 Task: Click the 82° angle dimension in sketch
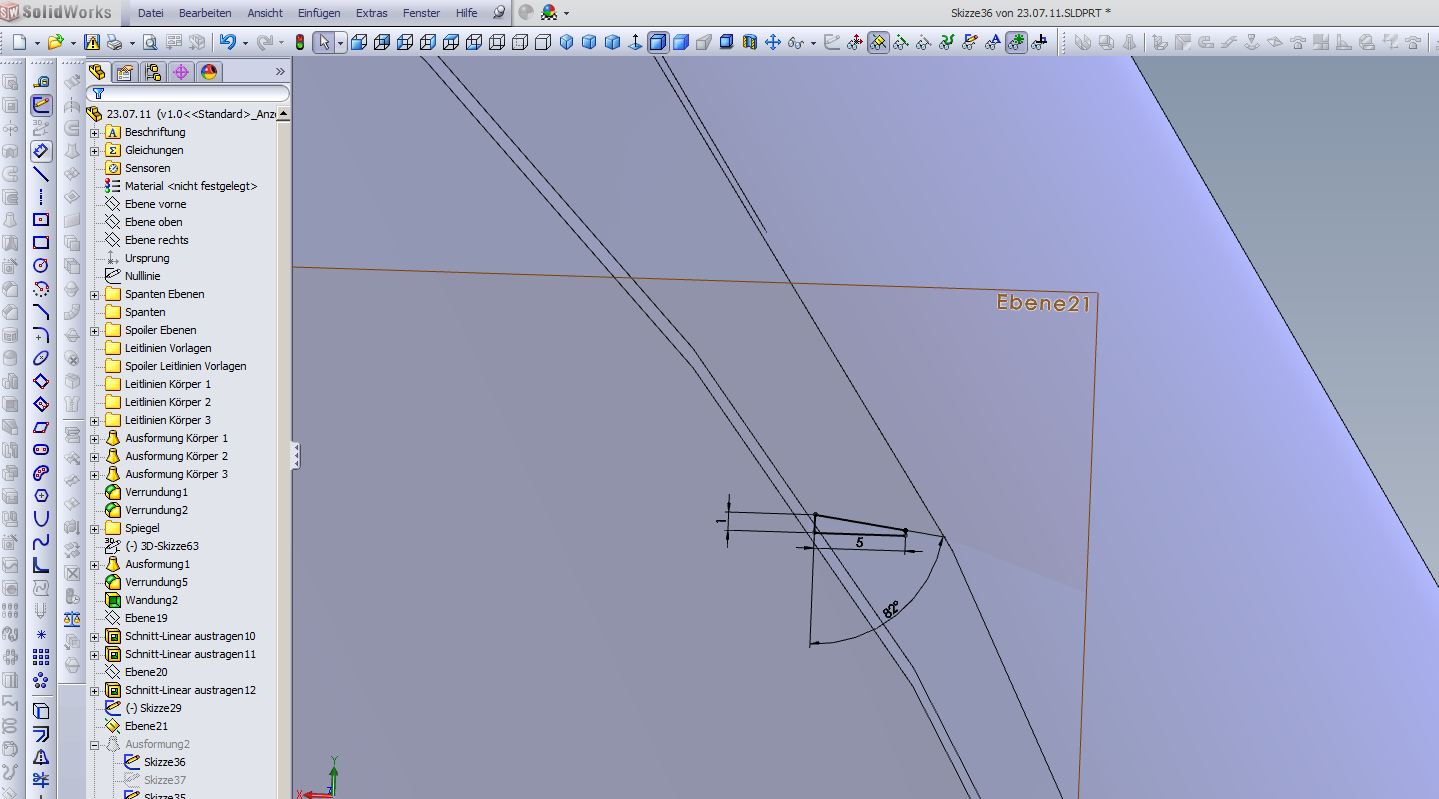point(890,611)
